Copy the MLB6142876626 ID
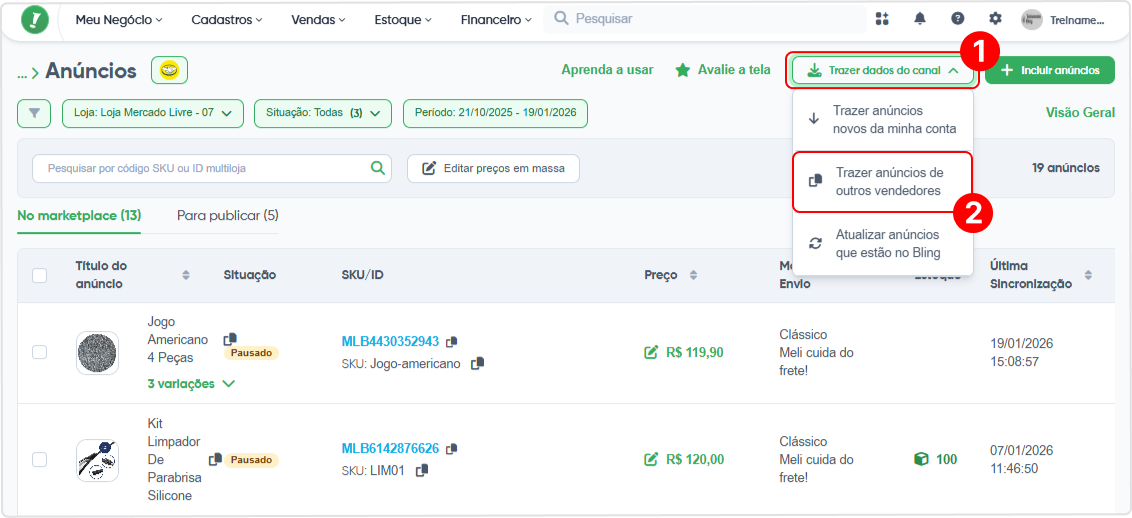 click(452, 449)
